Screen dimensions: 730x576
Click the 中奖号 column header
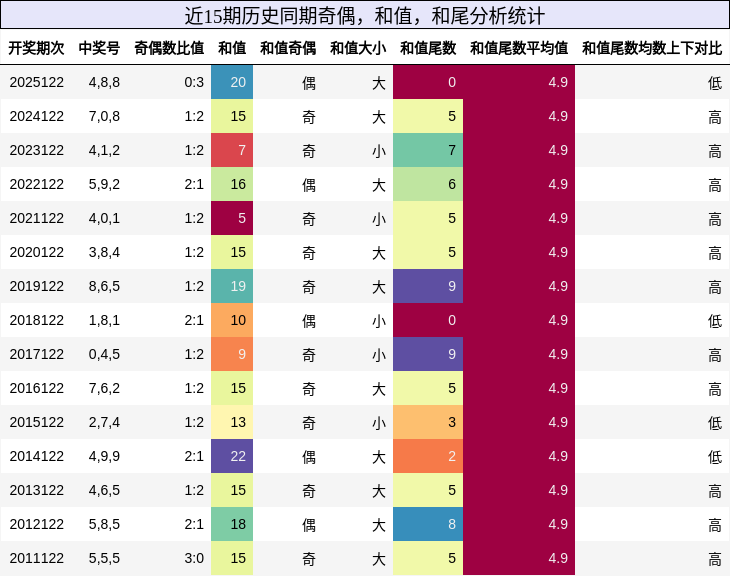click(x=99, y=48)
